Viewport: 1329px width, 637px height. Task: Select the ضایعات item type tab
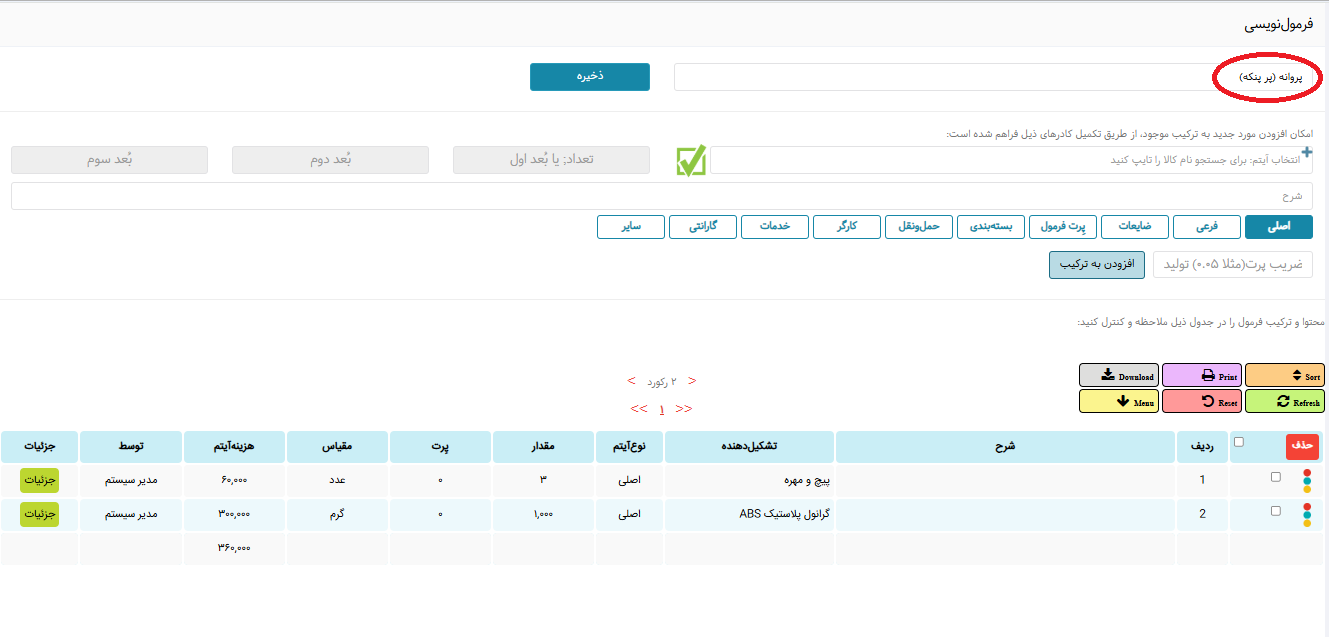pyautogui.click(x=1135, y=227)
